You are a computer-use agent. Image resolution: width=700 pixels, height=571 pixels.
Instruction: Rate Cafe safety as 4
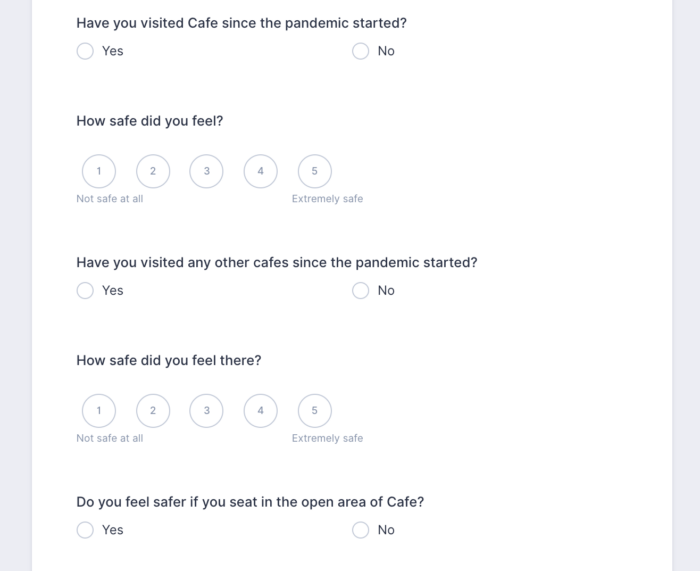[261, 171]
